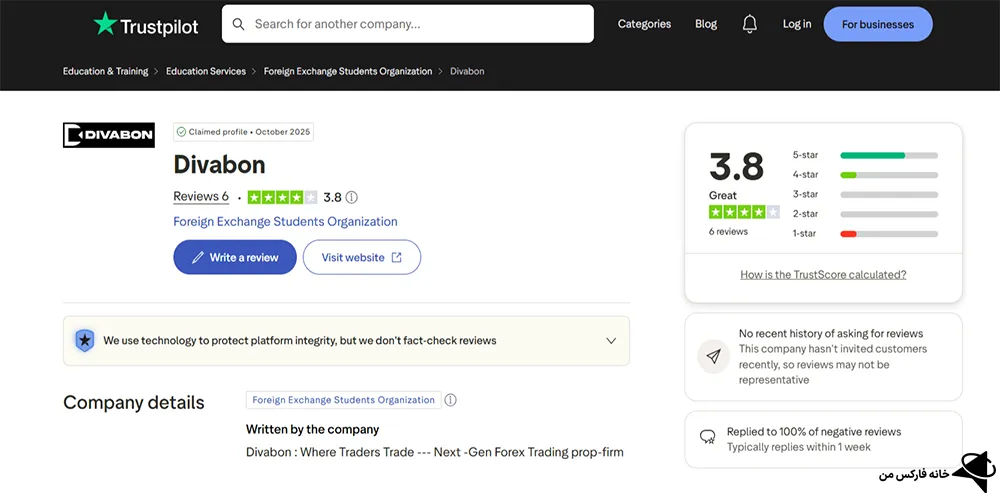Click the 'Great' rating label
This screenshot has width=1000, height=500.
pos(723,195)
